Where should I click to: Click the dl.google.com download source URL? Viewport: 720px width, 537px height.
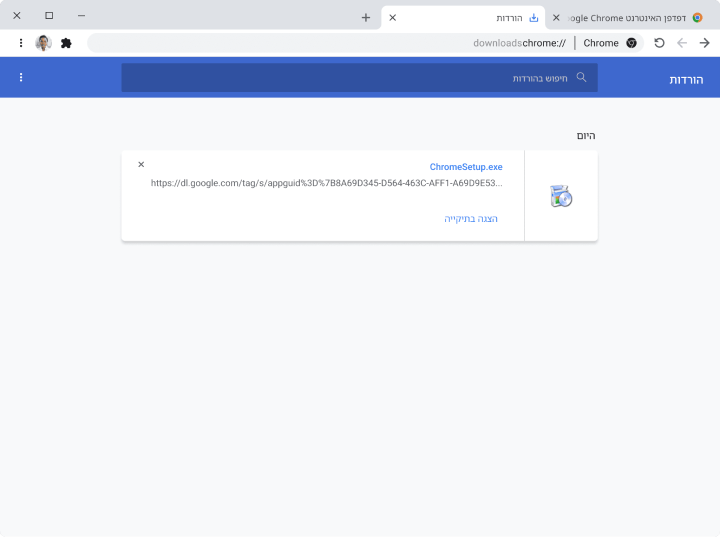point(326,183)
